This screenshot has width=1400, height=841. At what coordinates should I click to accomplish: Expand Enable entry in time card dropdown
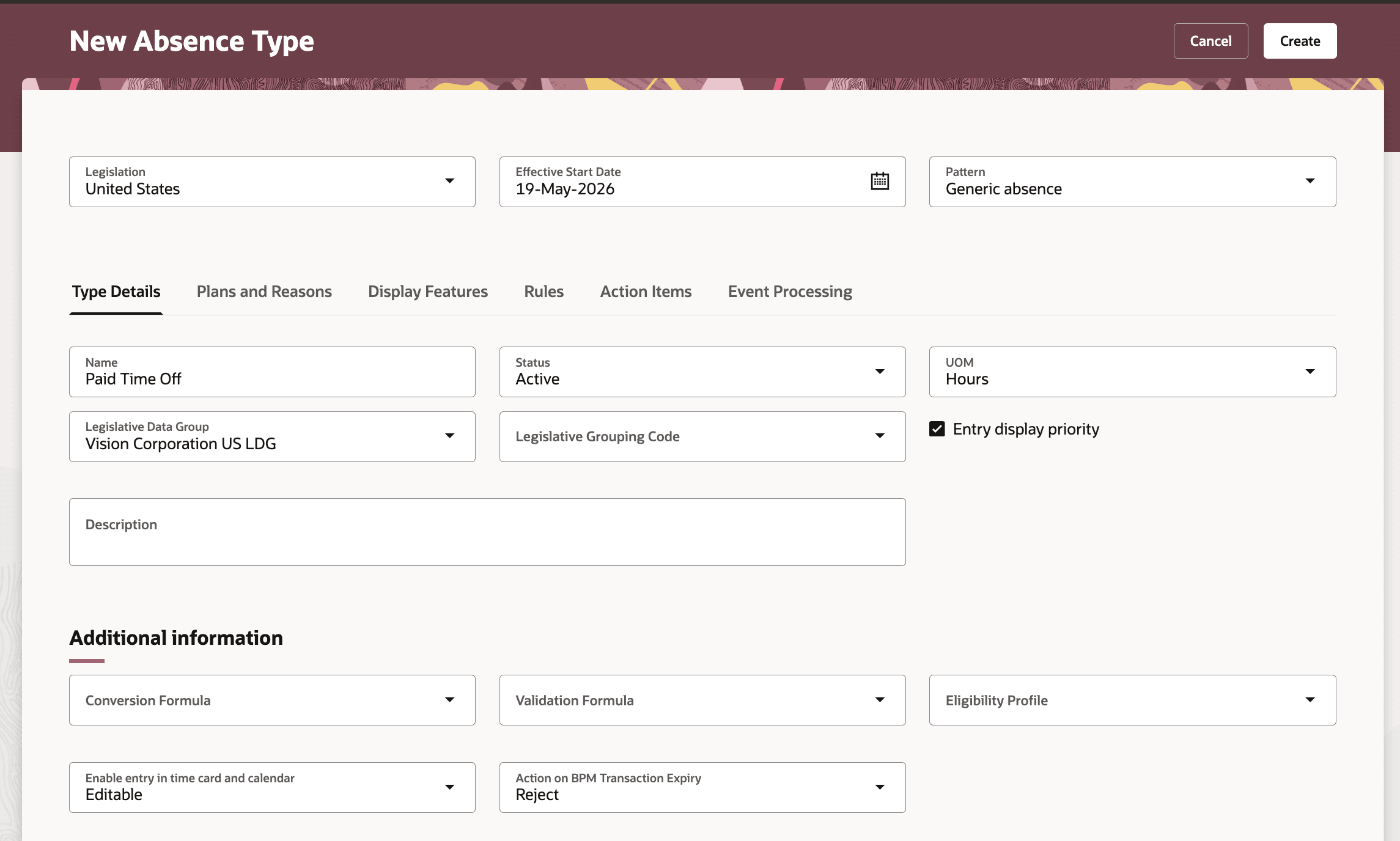[x=449, y=787]
